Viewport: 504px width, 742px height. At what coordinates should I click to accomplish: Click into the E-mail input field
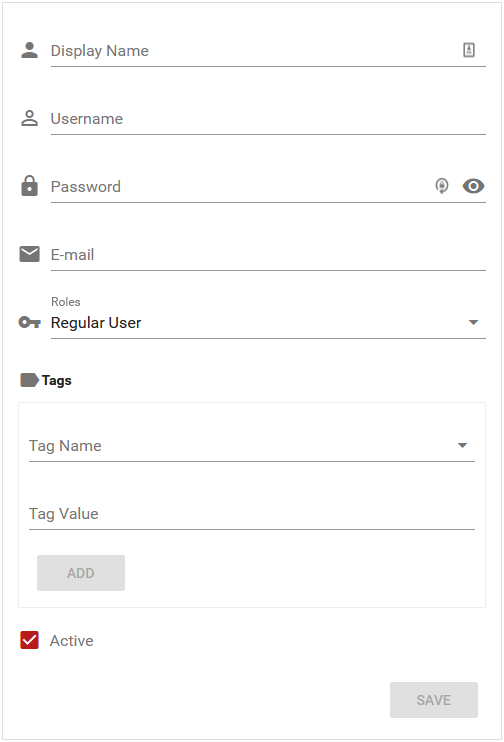[268, 255]
